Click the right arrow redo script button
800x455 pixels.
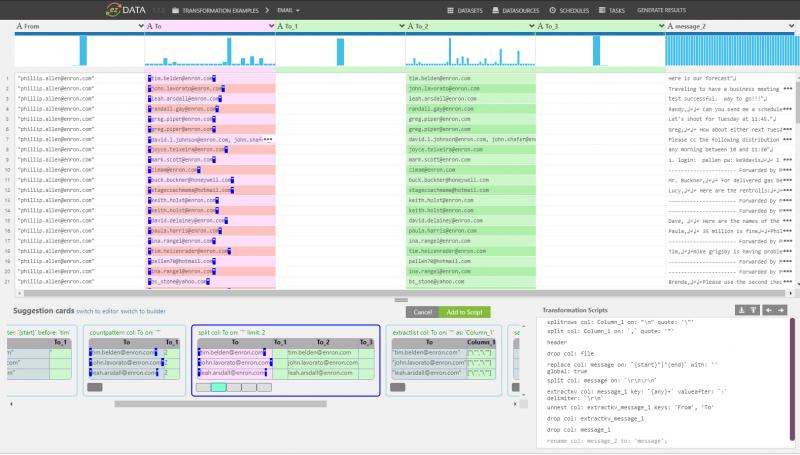tap(780, 310)
